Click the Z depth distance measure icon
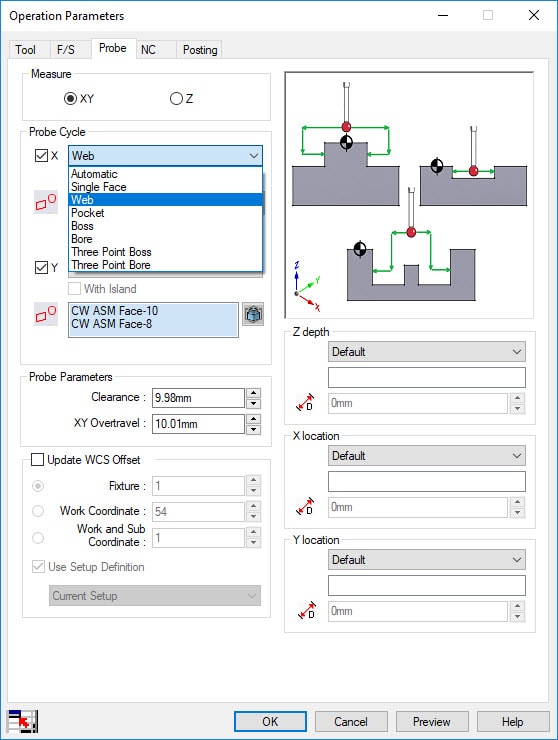Image resolution: width=558 pixels, height=740 pixels. [305, 403]
